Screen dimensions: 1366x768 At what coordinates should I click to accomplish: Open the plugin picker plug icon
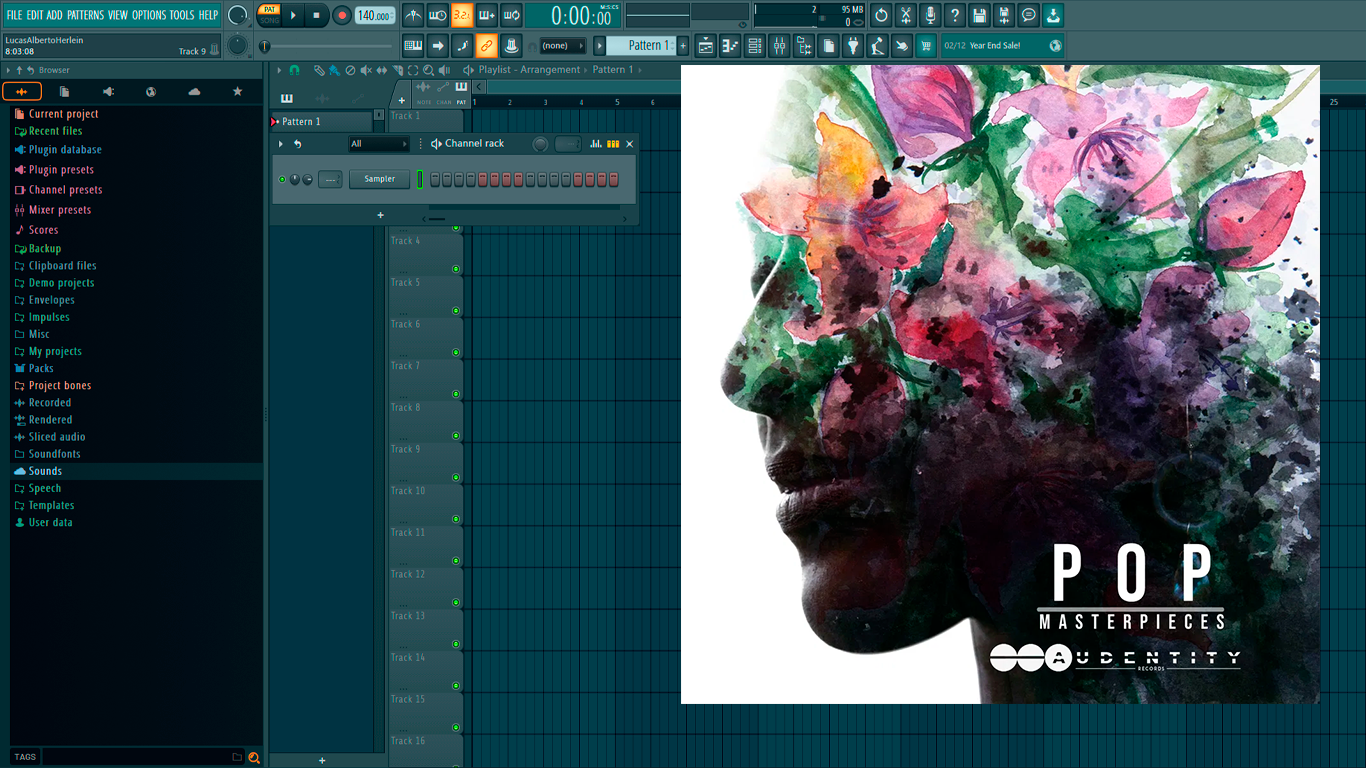[x=853, y=45]
